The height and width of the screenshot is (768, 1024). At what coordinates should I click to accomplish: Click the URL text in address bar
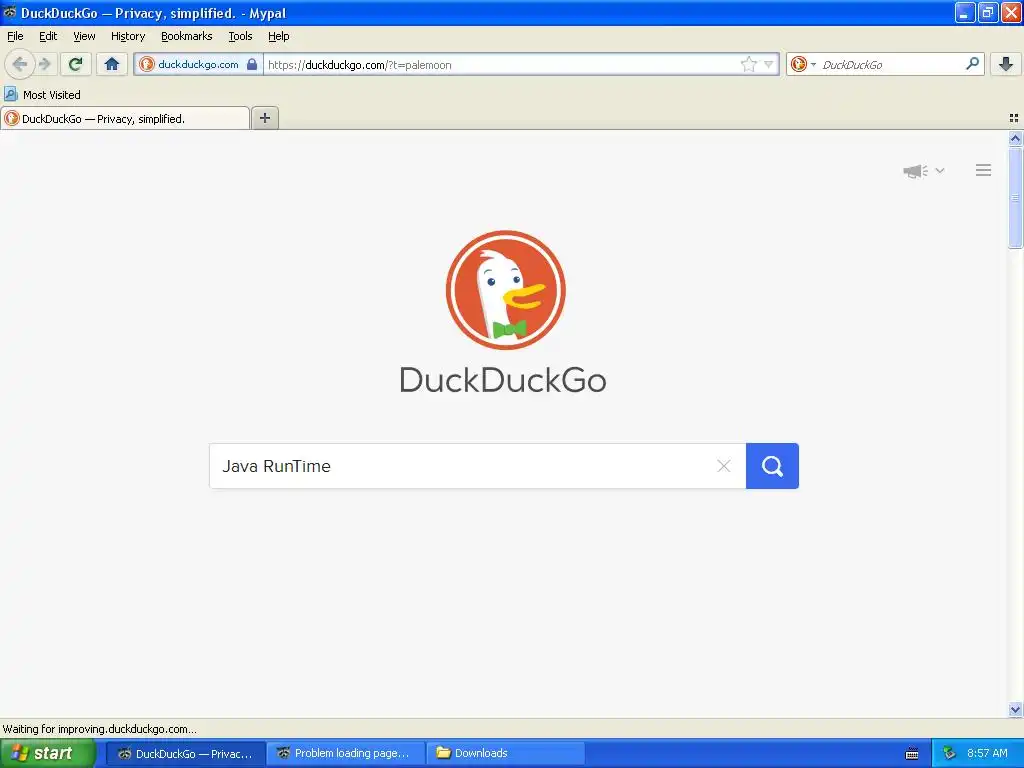(x=360, y=65)
